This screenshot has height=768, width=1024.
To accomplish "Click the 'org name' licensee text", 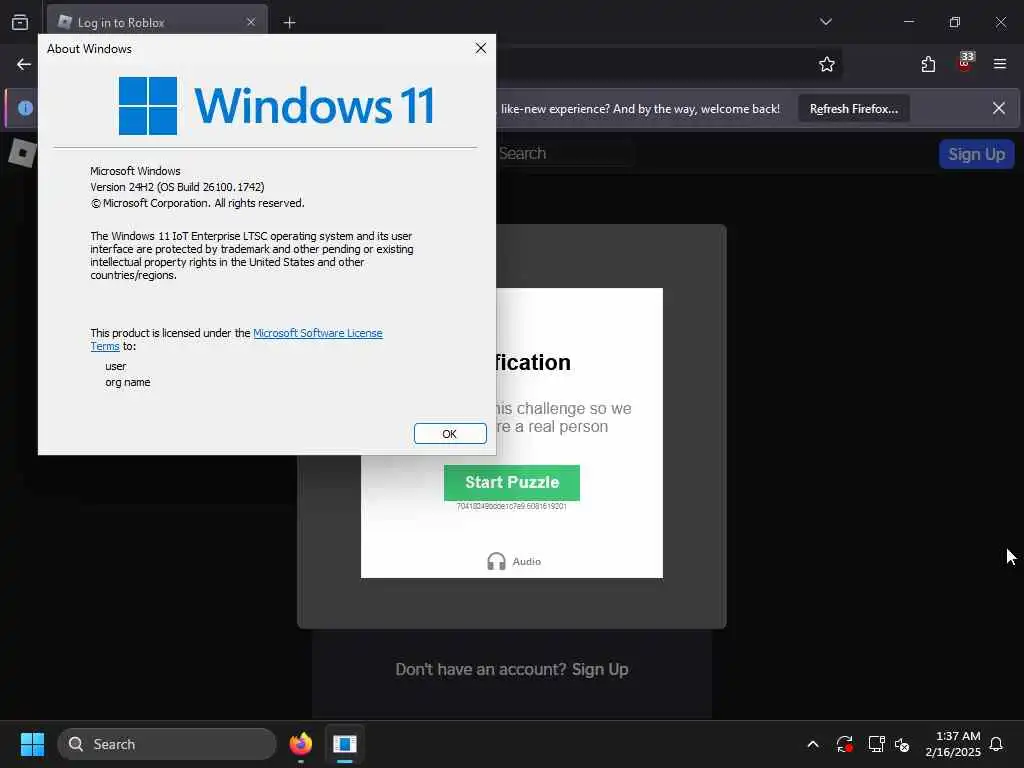I will 127,382.
